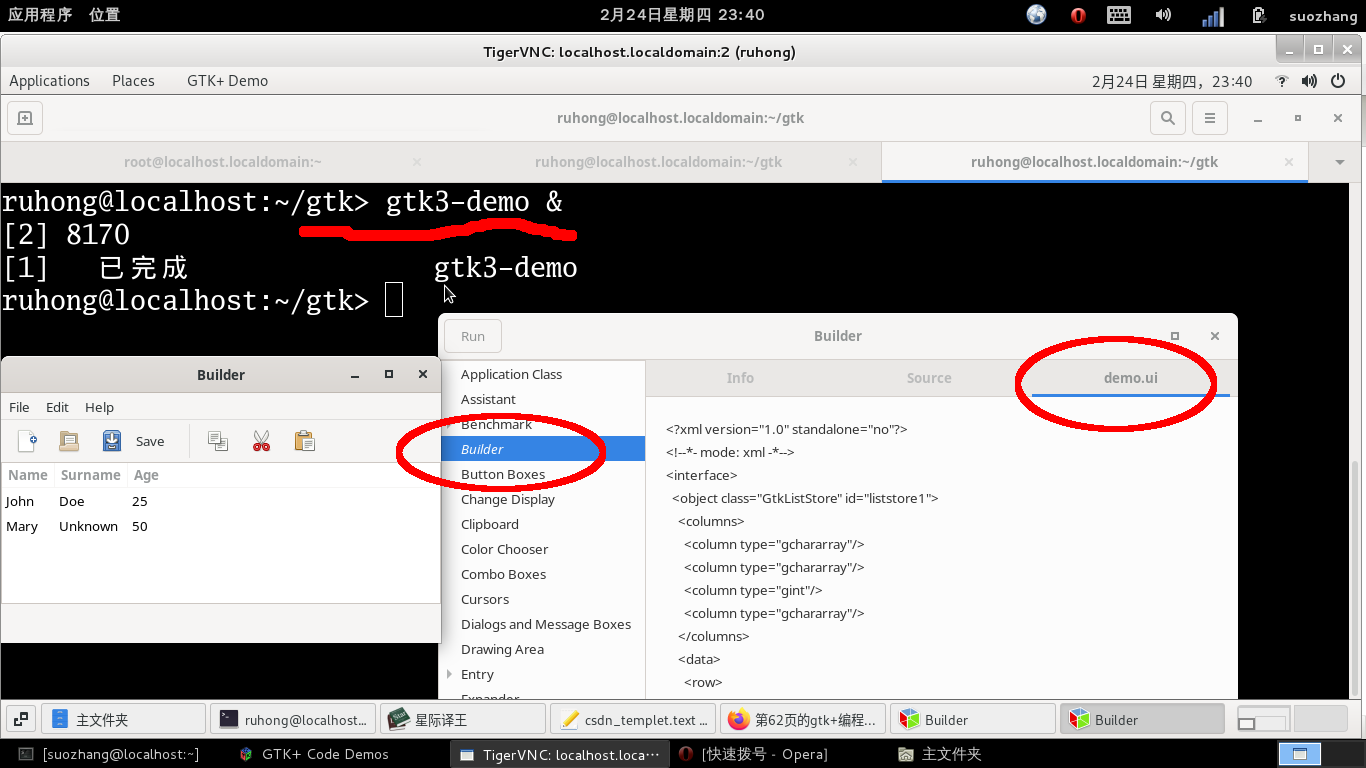Click the cell 'Unknown' in Mary's row
This screenshot has width=1366, height=768.
[88, 526]
